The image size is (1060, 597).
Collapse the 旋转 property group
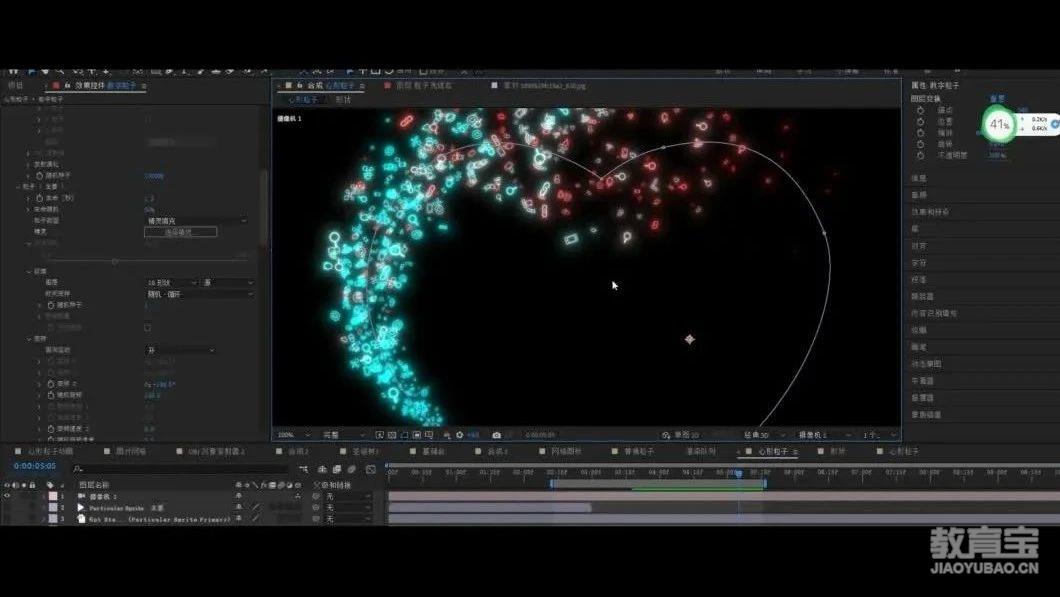coord(29,339)
